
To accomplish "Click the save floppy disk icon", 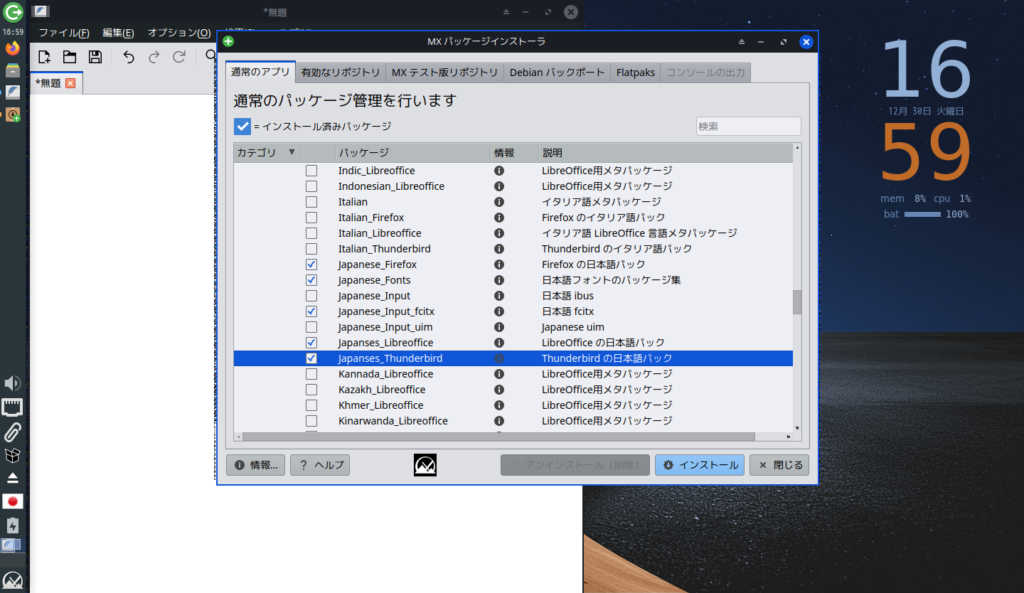I will tap(95, 57).
